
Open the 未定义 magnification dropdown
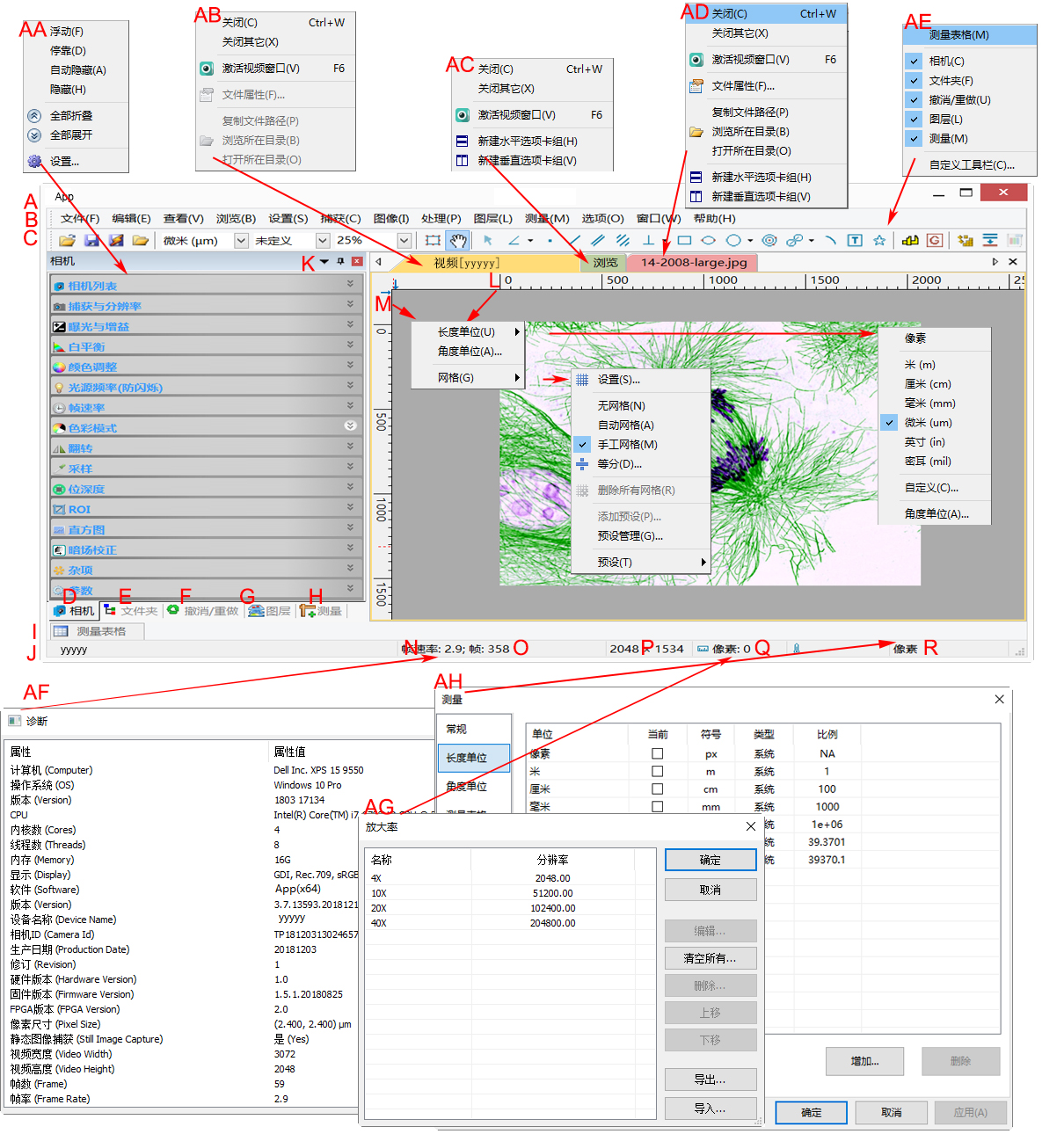(323, 240)
